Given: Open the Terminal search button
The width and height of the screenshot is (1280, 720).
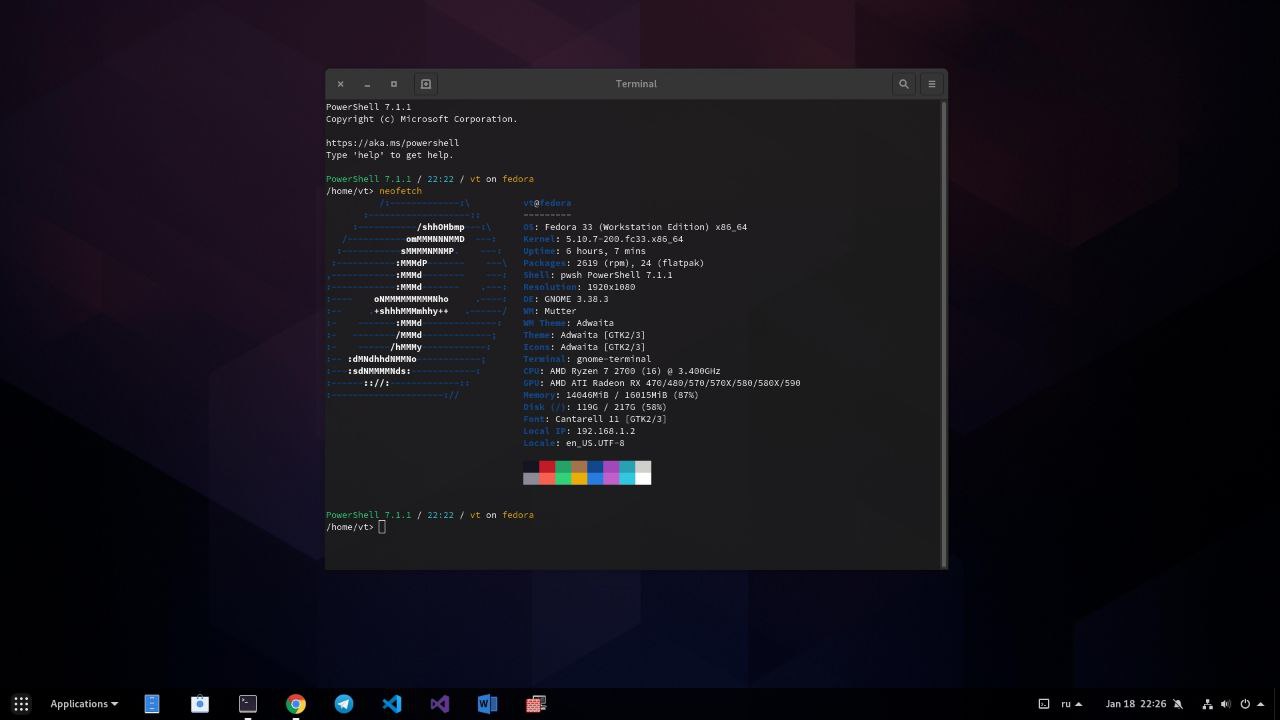Looking at the screenshot, I should 903,84.
